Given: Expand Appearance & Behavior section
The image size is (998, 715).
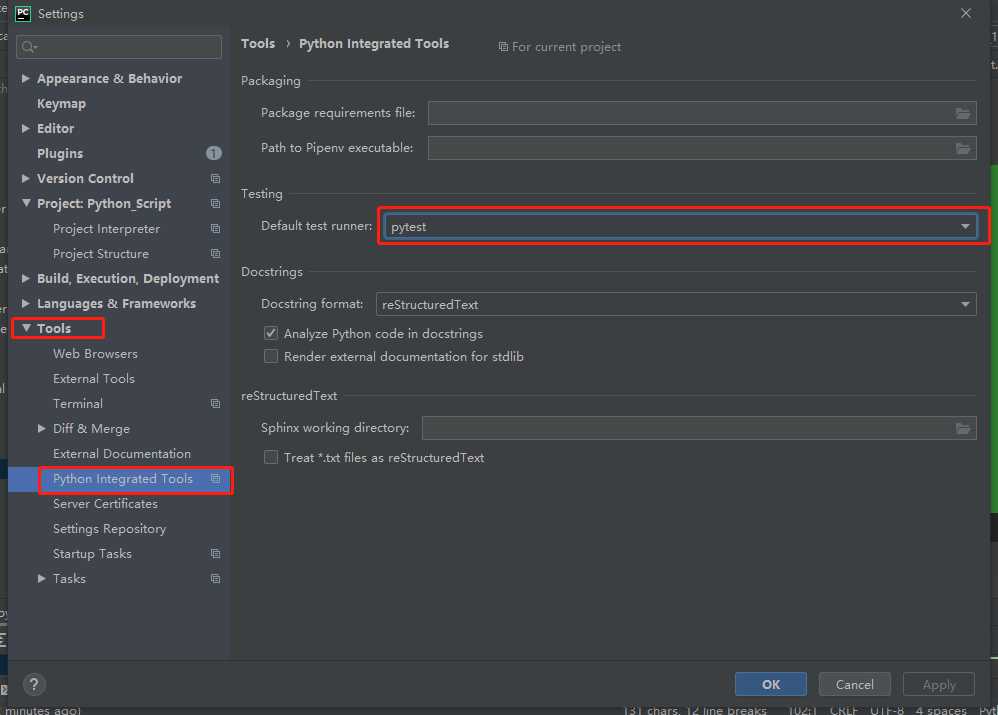Looking at the screenshot, I should pyautogui.click(x=25, y=78).
